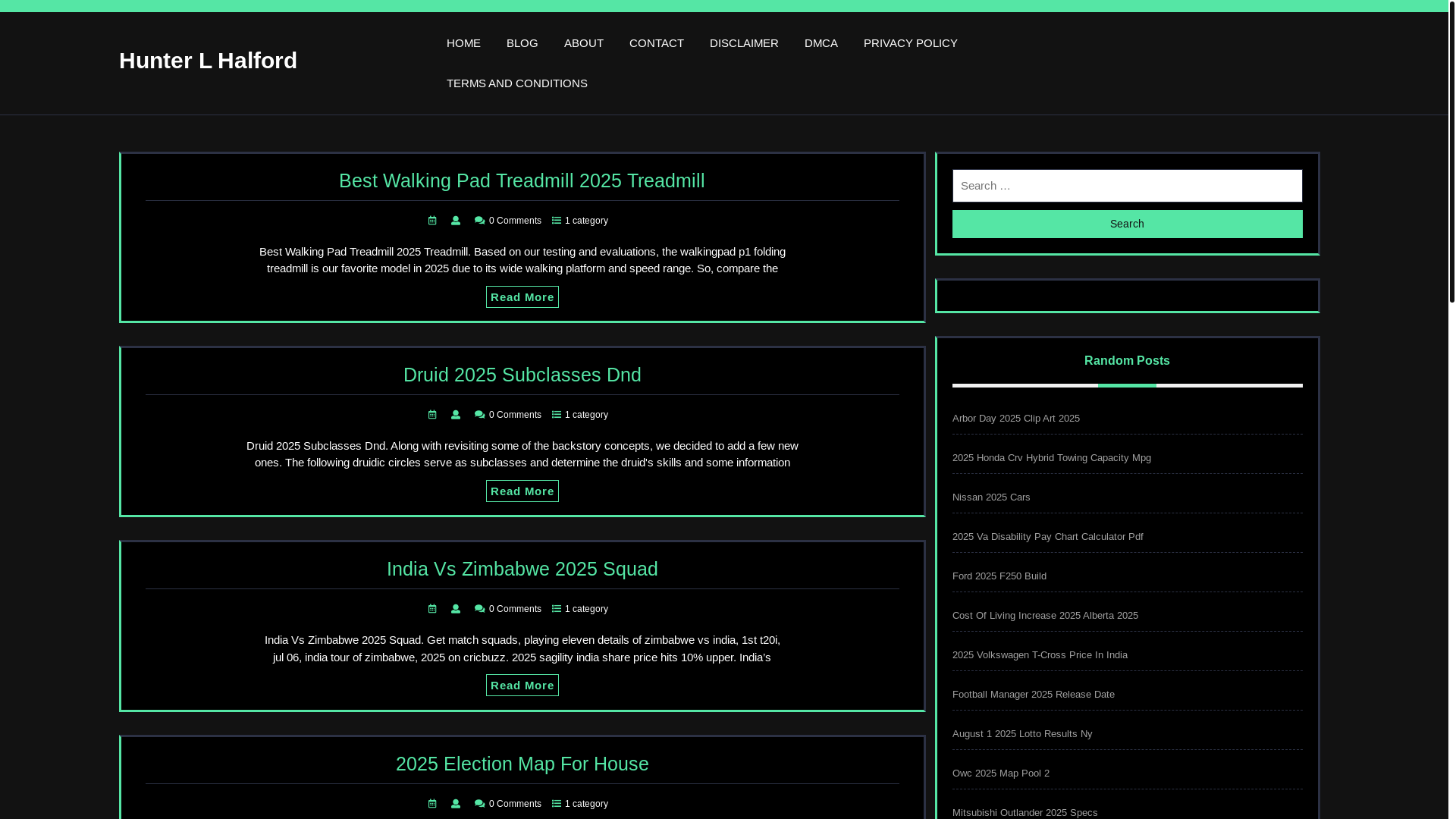Image resolution: width=1456 pixels, height=819 pixels.
Task: Click 1 category on India Vs Zimbabwe post
Action: click(586, 609)
